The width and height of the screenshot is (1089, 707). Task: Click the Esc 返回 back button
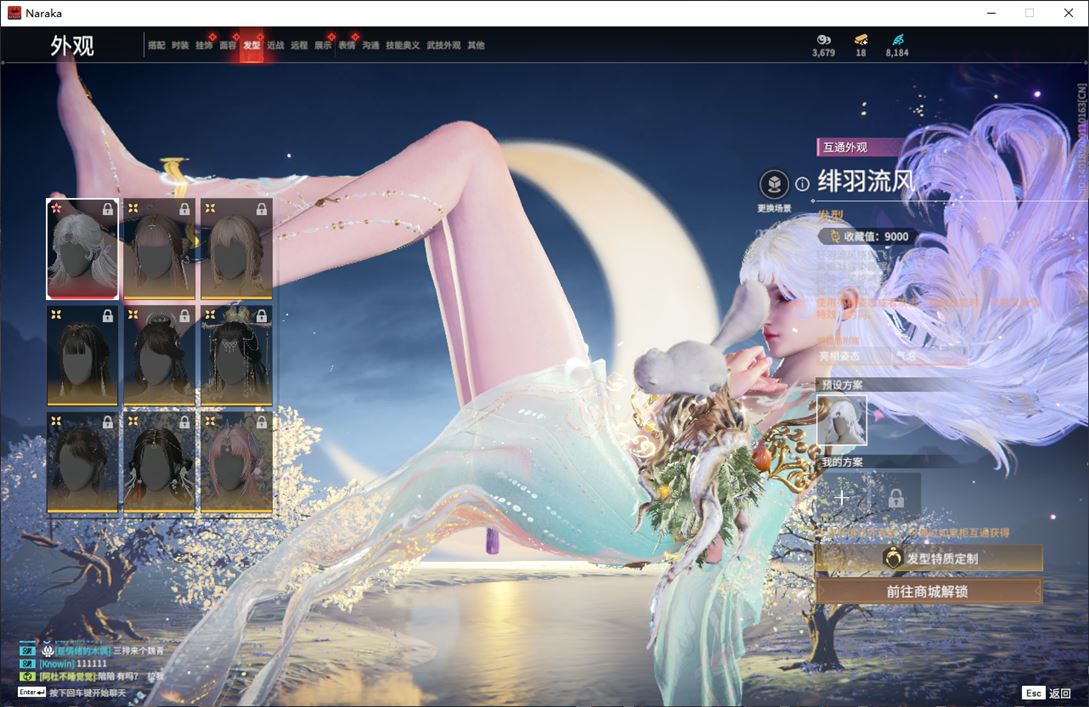(1047, 693)
